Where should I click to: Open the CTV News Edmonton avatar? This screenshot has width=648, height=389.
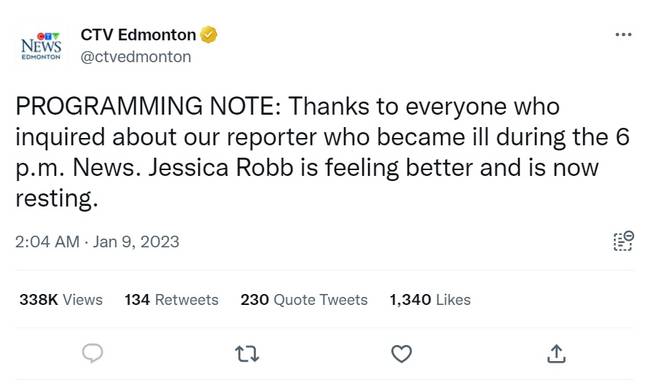41,46
